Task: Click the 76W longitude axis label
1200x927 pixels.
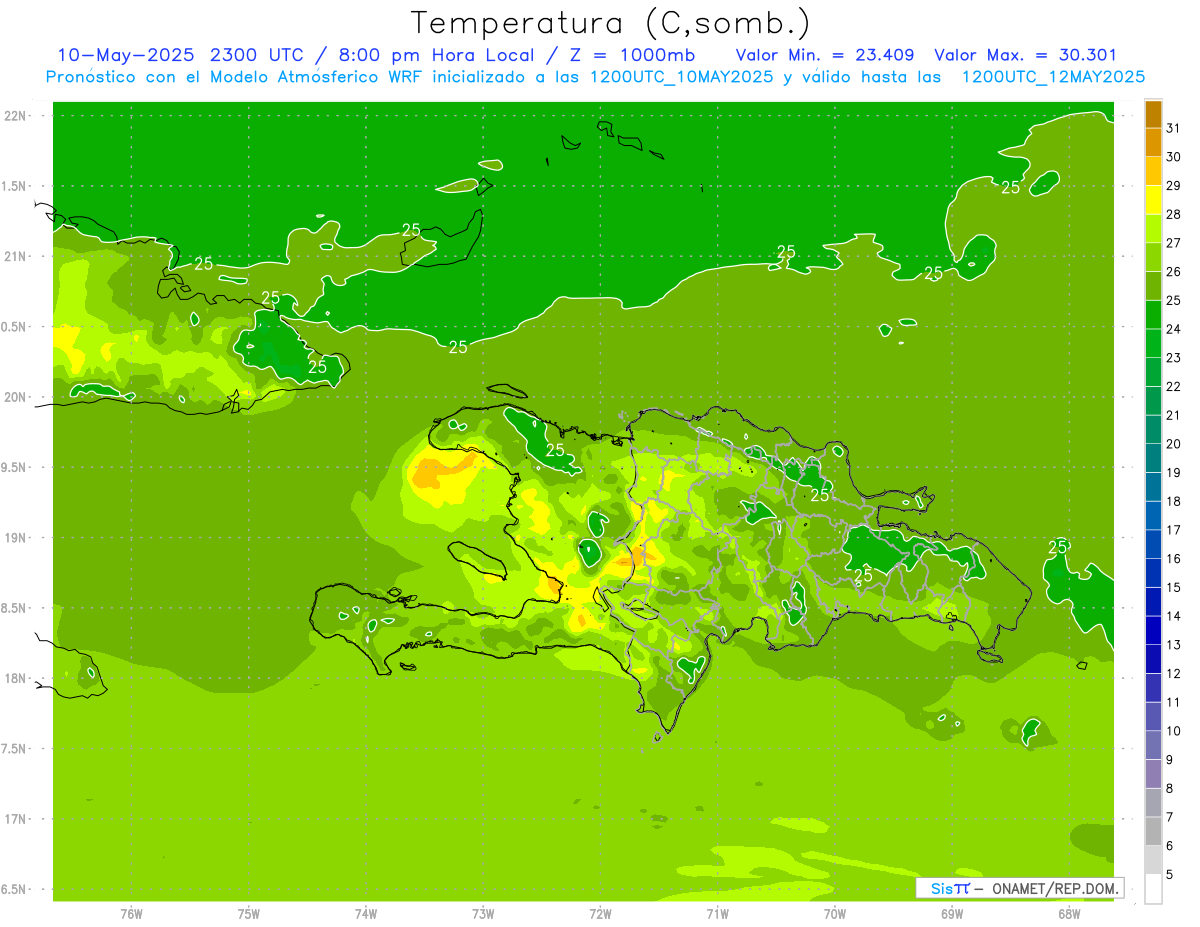Action: [131, 914]
